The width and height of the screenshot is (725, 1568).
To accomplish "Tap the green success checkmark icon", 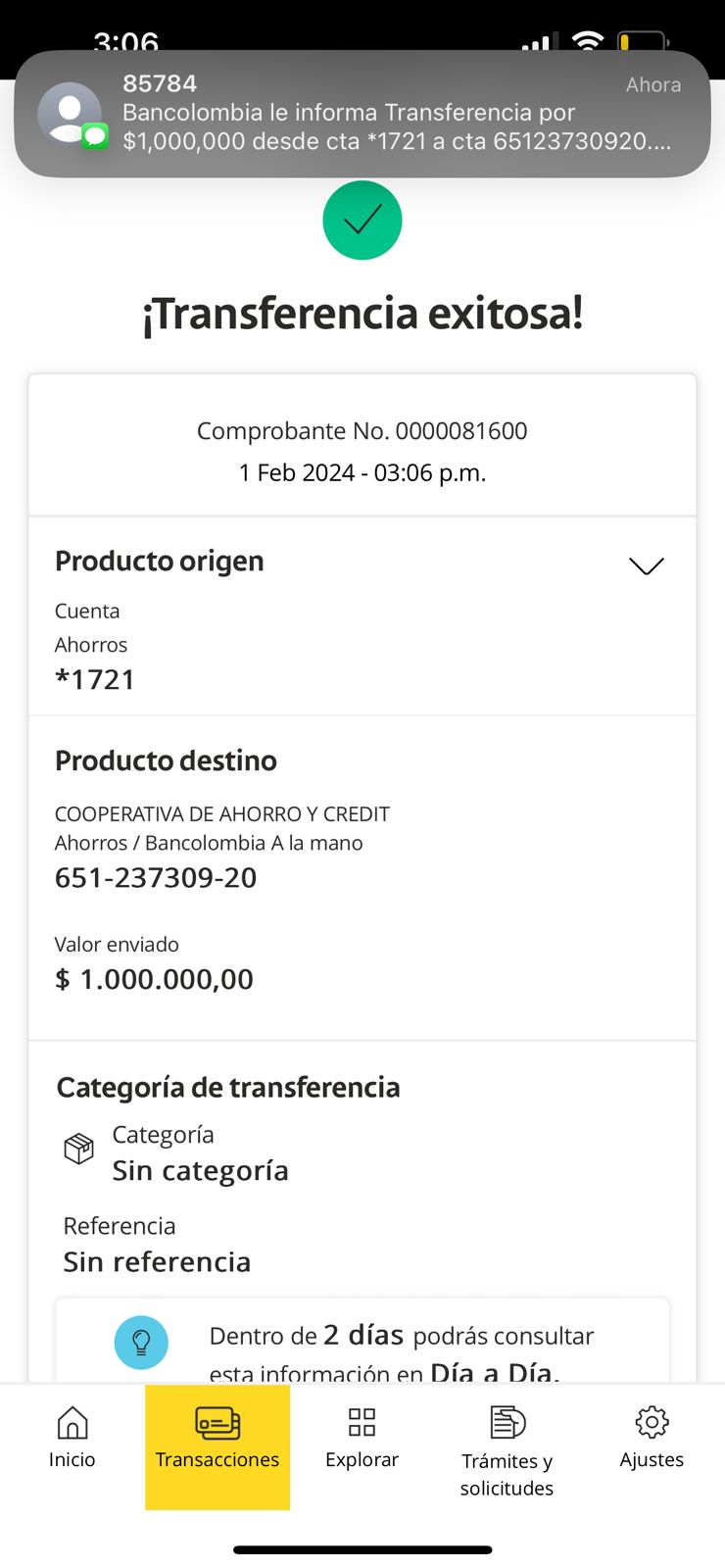I will click(x=362, y=220).
